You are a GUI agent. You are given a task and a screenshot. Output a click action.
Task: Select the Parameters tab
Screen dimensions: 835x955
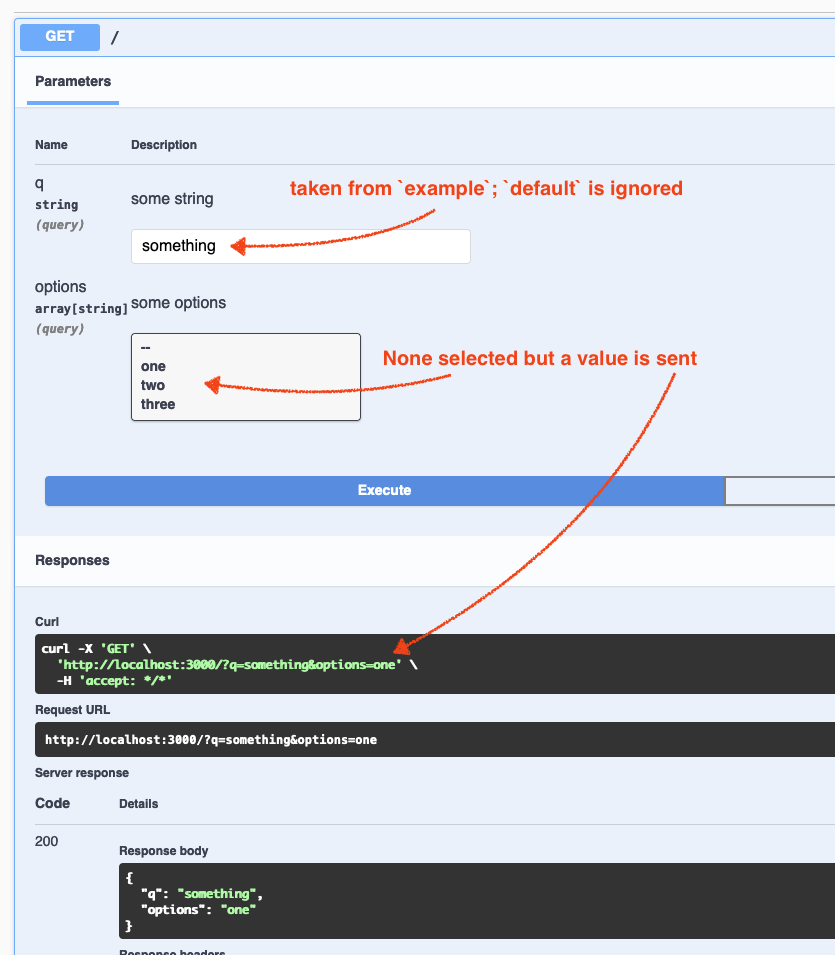click(72, 81)
